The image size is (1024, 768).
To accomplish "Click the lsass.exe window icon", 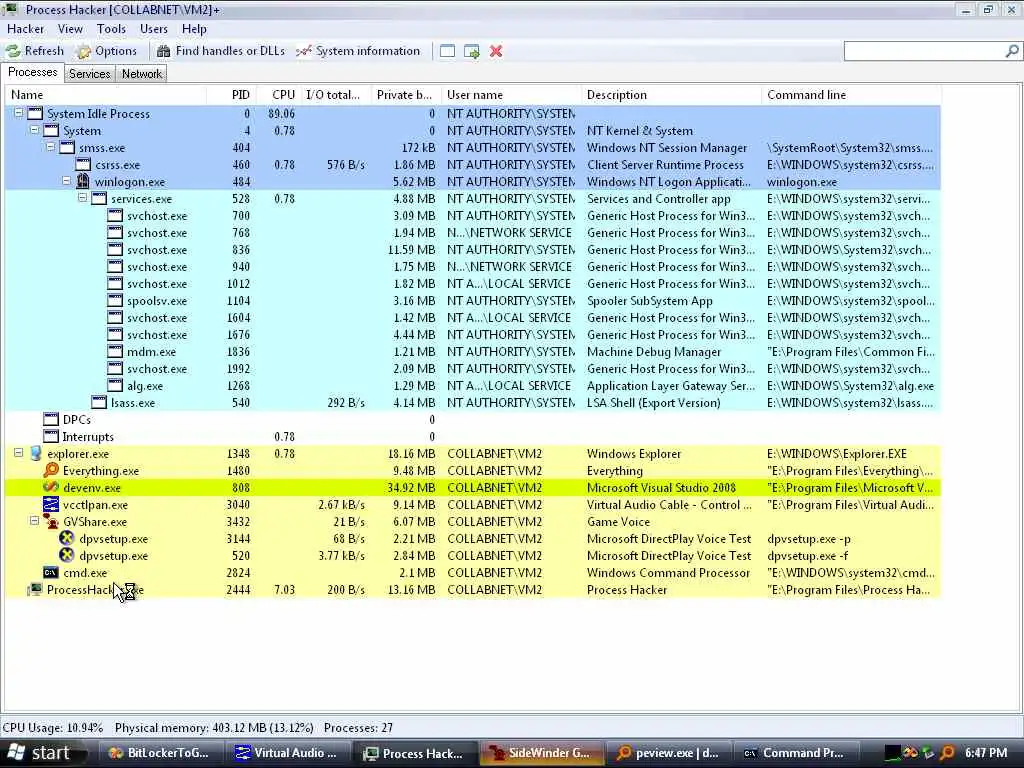I will [99, 402].
